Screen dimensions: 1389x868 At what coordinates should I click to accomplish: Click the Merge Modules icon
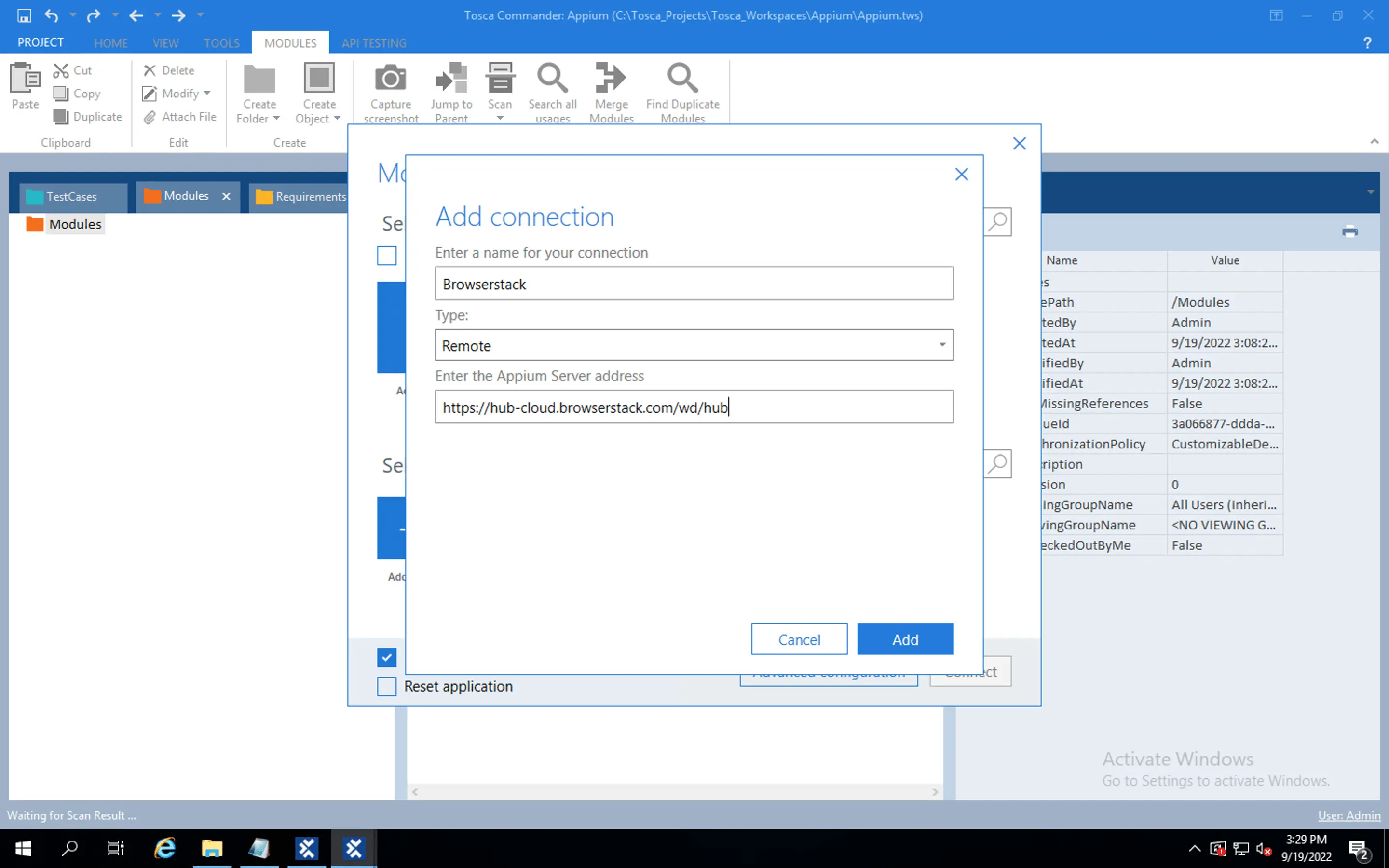pyautogui.click(x=611, y=79)
